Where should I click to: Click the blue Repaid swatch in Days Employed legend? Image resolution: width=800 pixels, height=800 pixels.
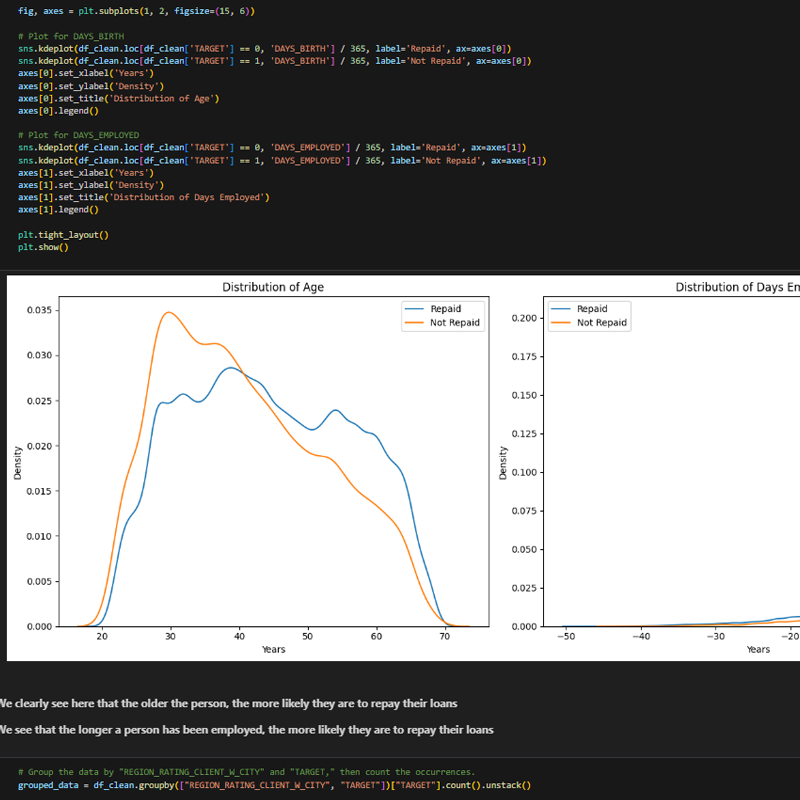click(x=561, y=309)
